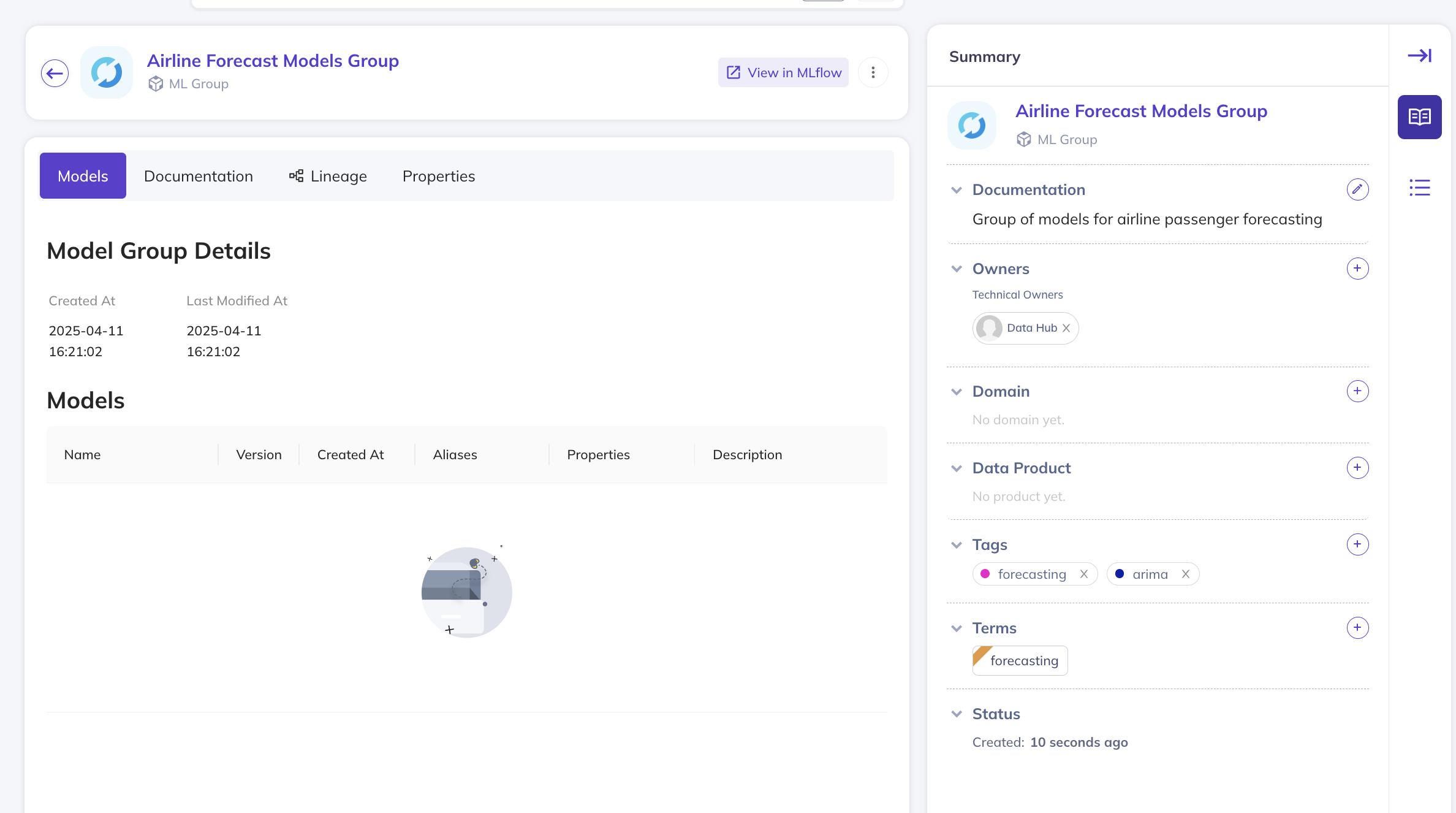1456x813 pixels.
Task: Remove the forecasting tag
Action: [1084, 574]
